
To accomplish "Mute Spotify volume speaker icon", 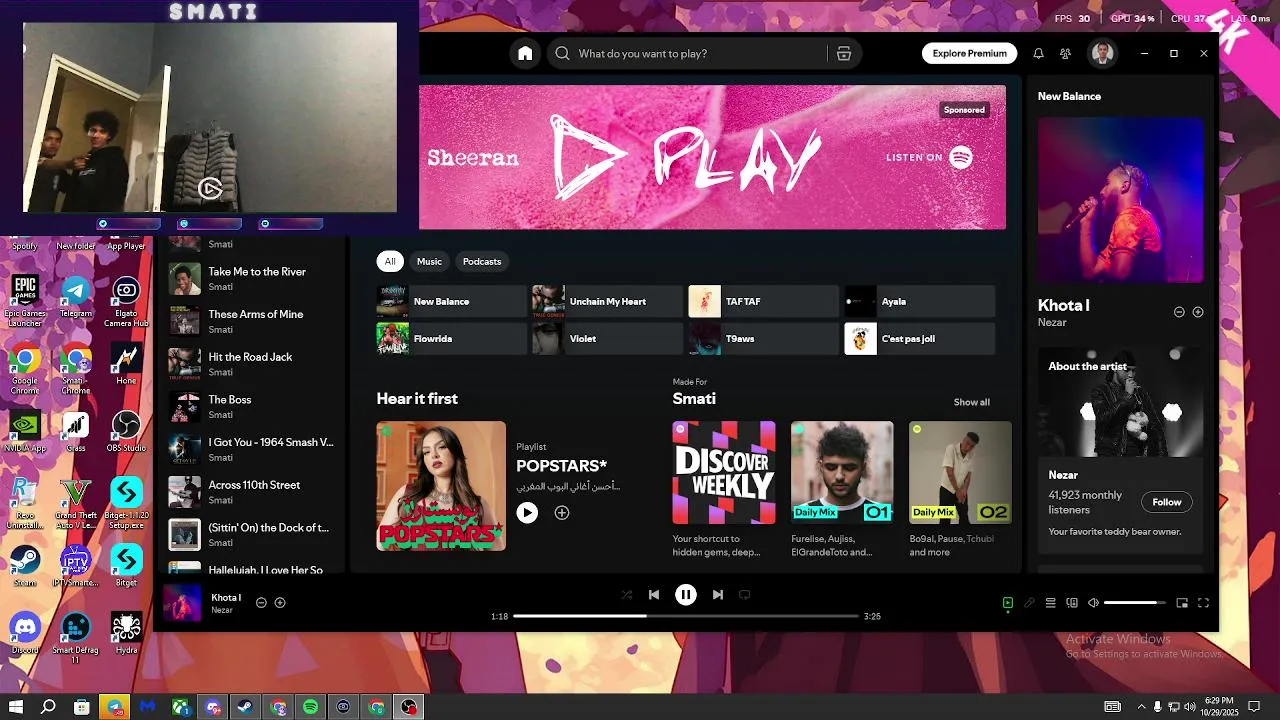I will click(1093, 603).
